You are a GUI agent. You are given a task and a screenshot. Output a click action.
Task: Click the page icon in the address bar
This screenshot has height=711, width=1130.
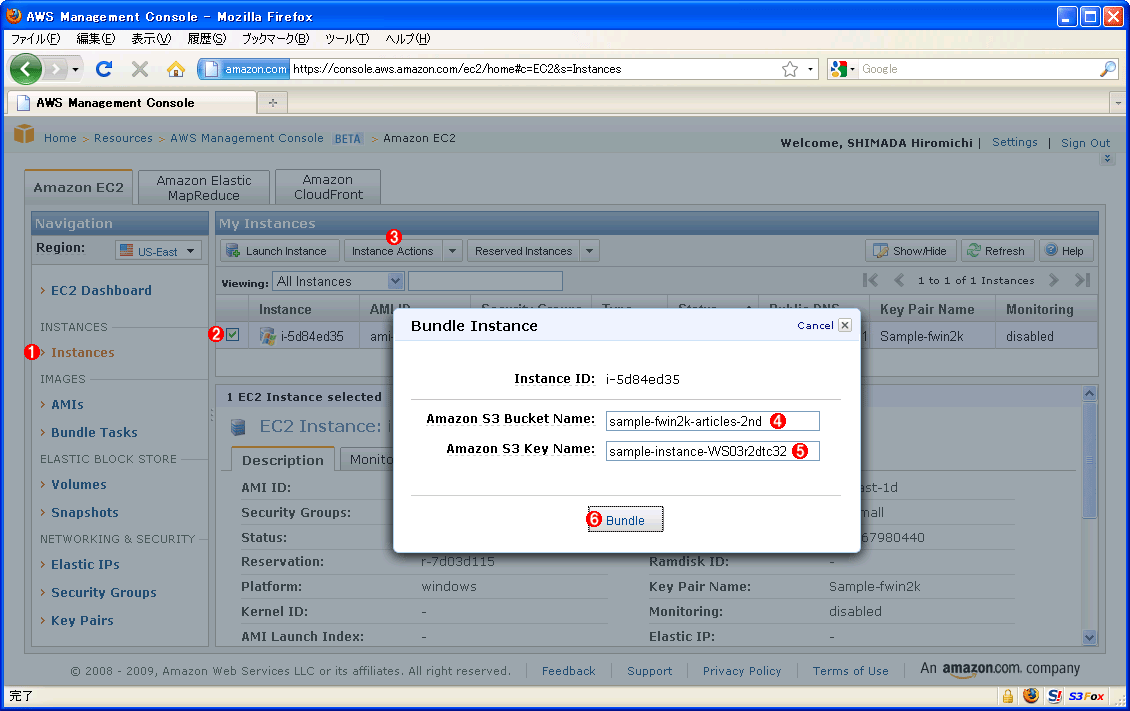[x=211, y=69]
